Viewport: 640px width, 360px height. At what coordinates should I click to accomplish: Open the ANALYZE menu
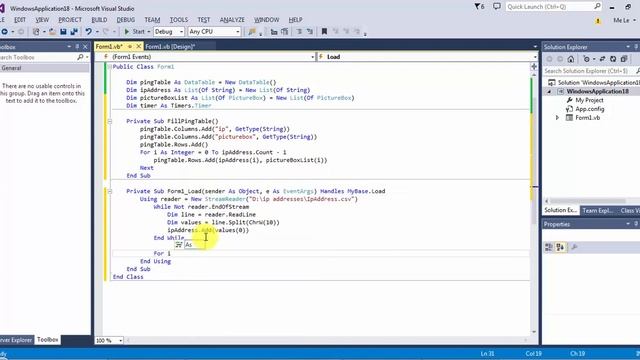(232, 20)
